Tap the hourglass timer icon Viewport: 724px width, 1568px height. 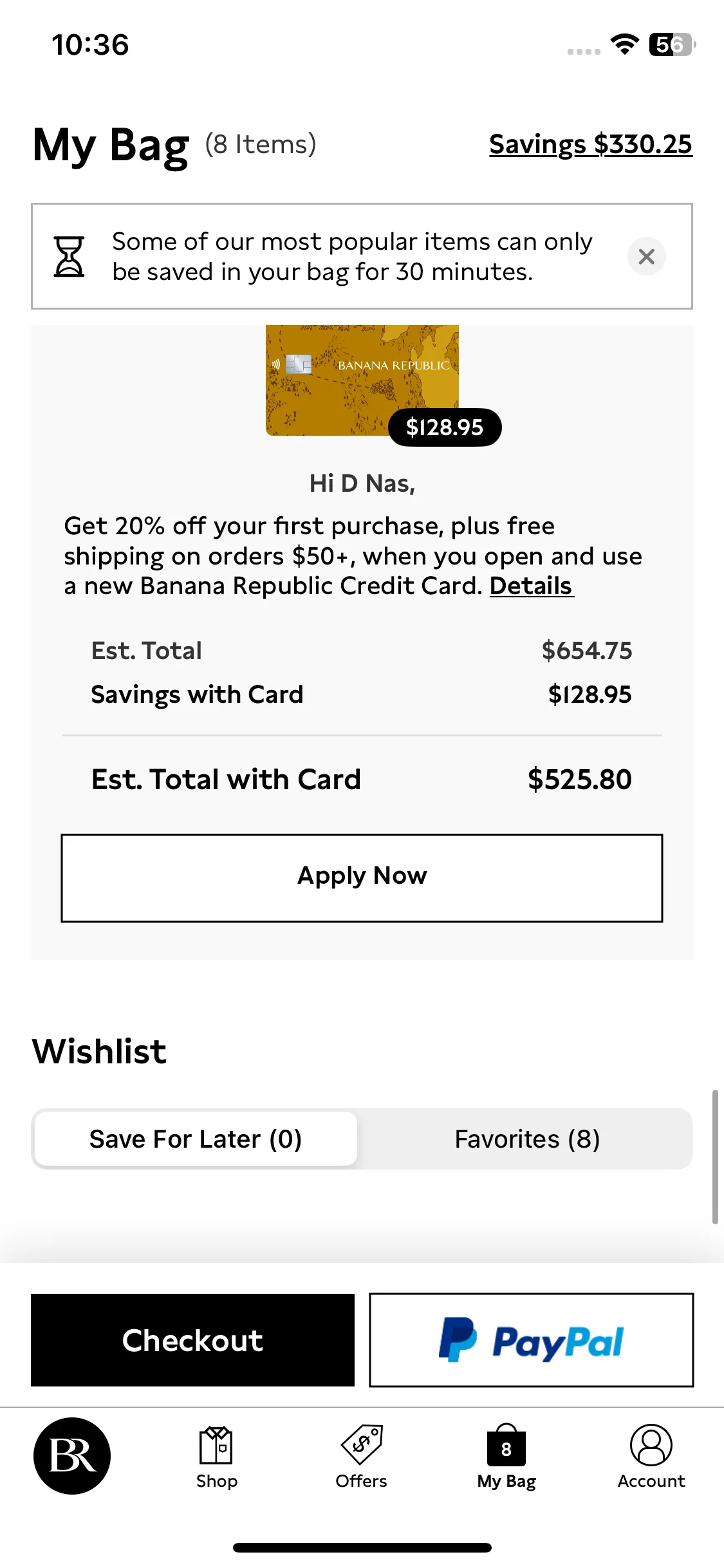69,256
